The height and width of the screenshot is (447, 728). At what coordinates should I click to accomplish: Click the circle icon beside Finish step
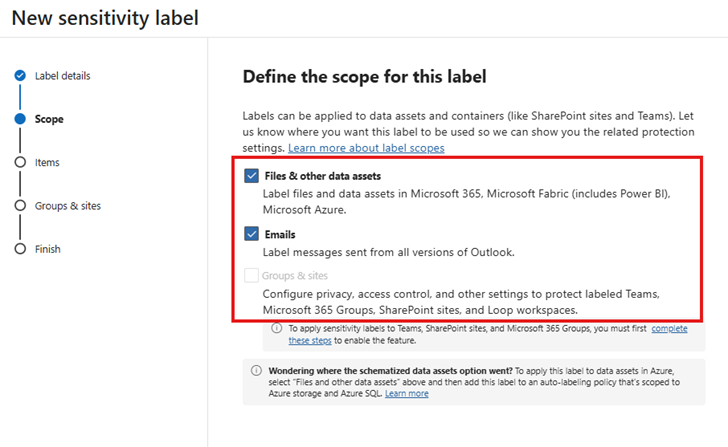(20, 249)
